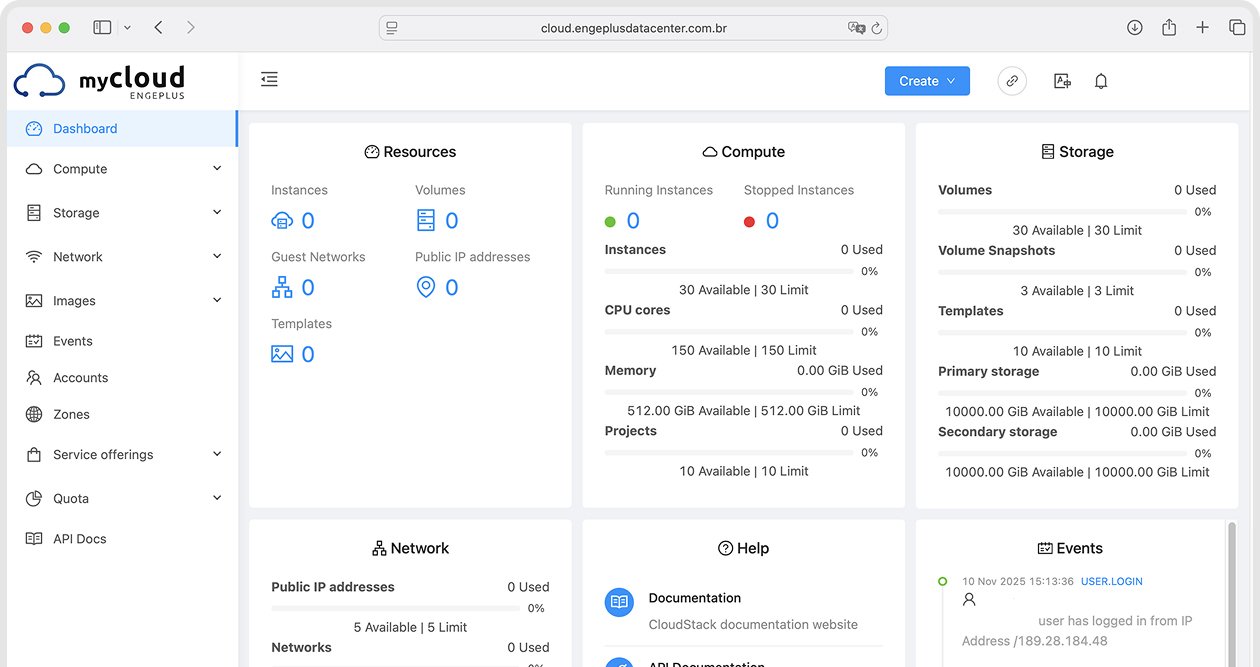
Task: Show Safari tab overview
Action: click(1237, 28)
